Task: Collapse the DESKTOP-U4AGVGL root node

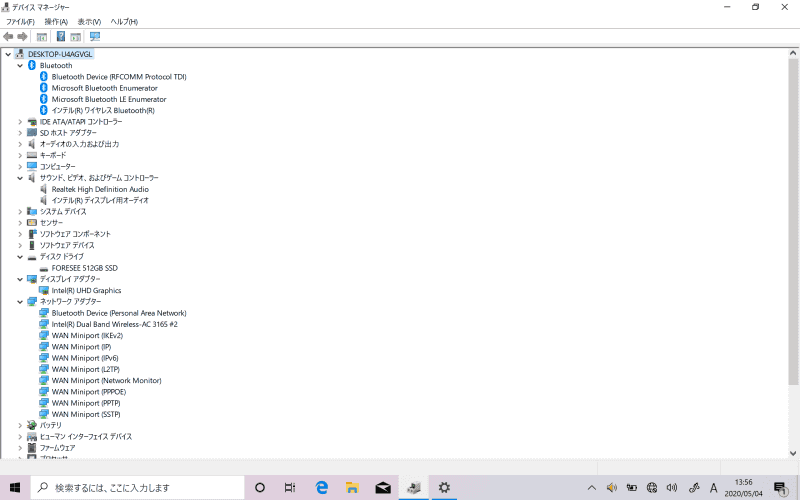Action: pos(8,54)
